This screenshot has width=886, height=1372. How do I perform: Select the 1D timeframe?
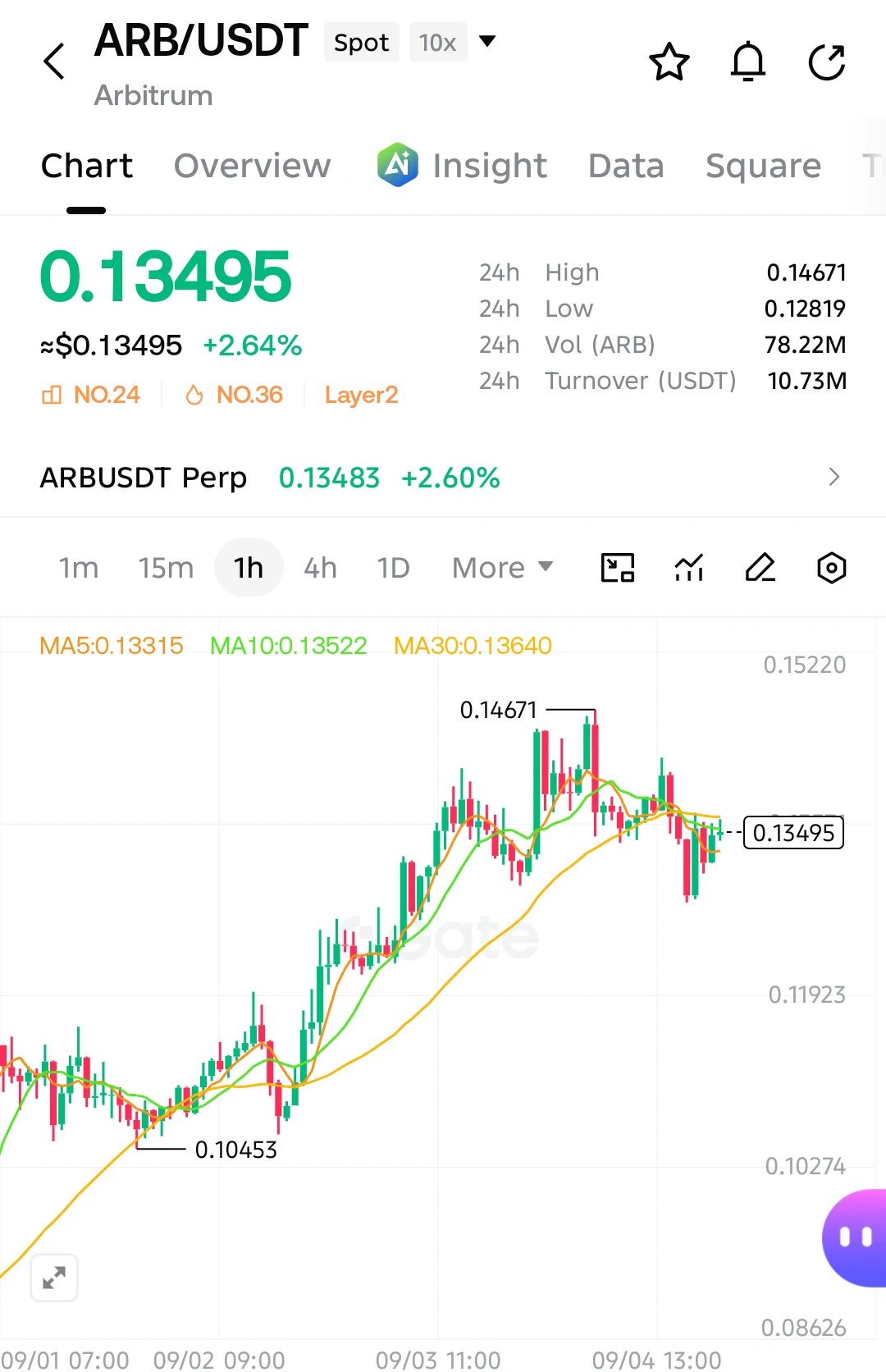[393, 568]
